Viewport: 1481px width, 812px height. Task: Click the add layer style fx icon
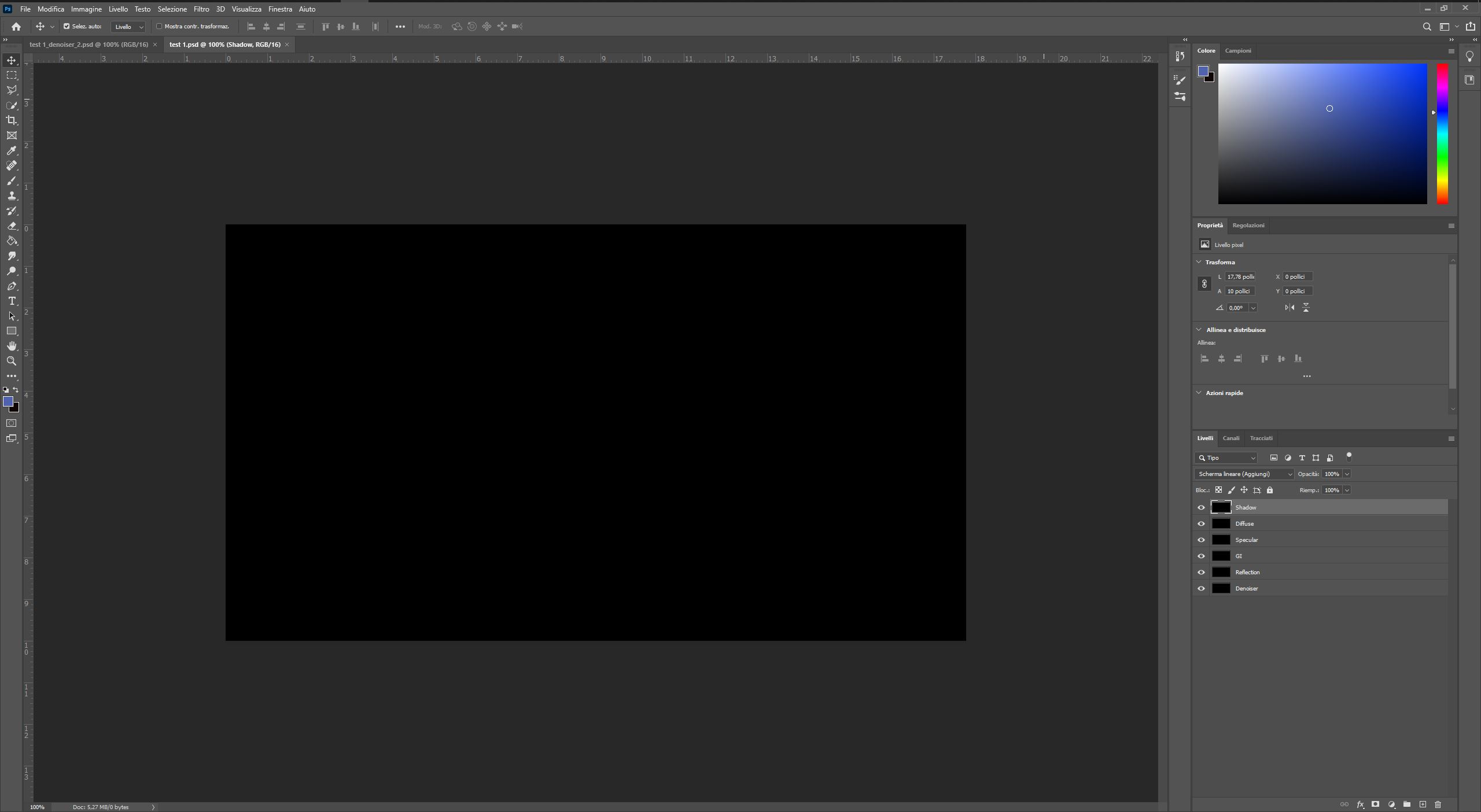(1360, 804)
